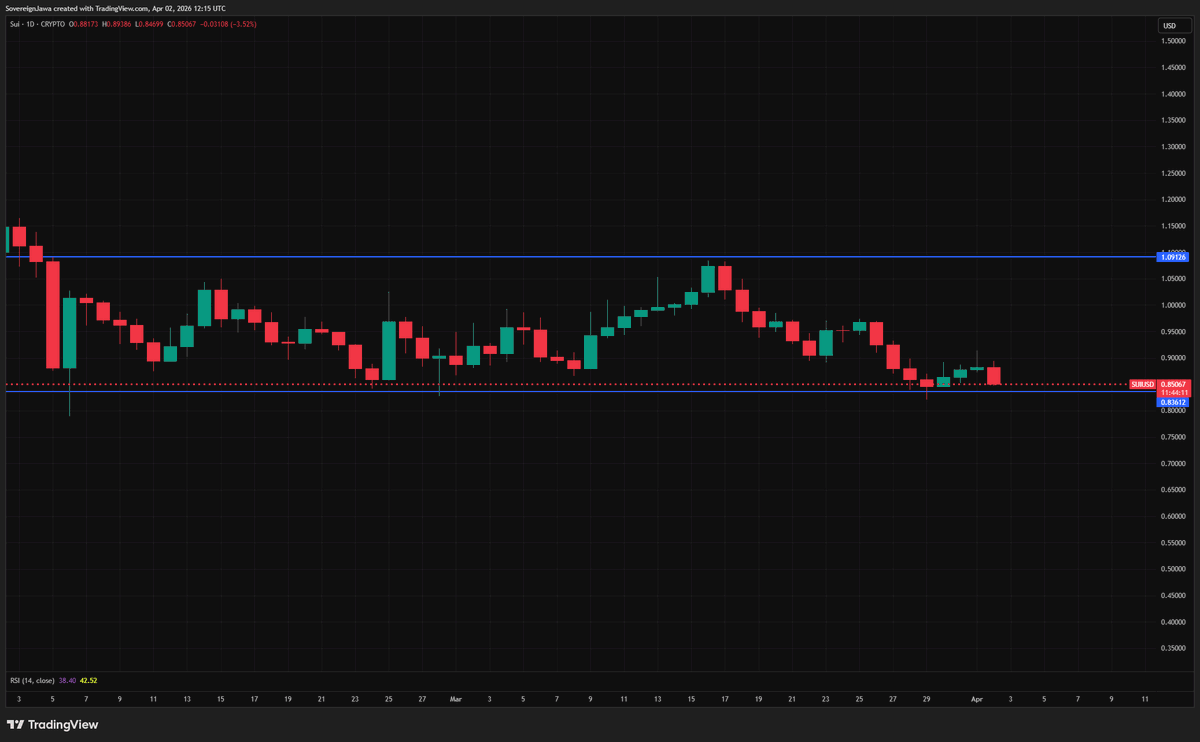The width and height of the screenshot is (1200, 742).
Task: Click the 0.95000 price axis label
Action: (x=1173, y=332)
